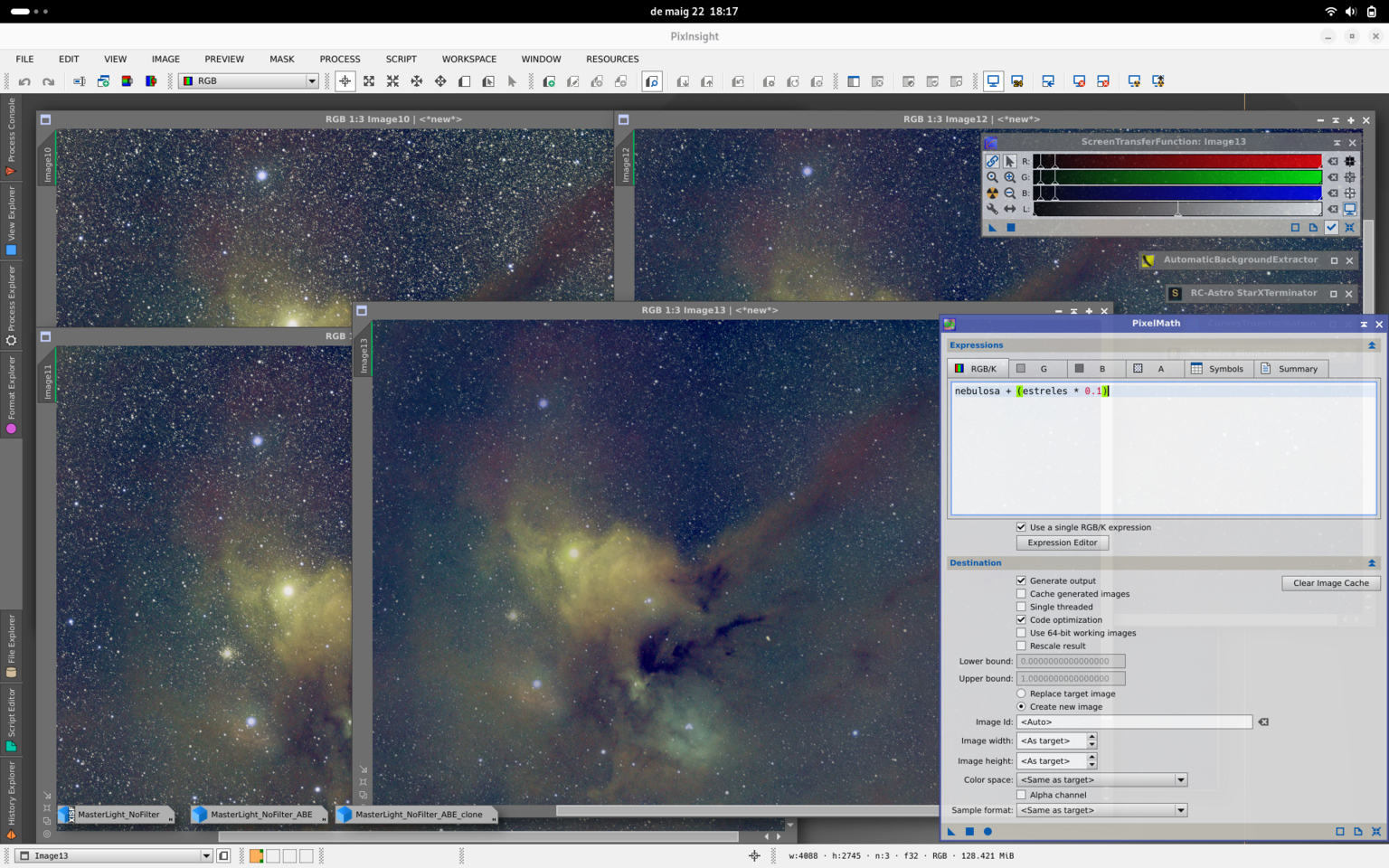Viewport: 1389px width, 868px height.
Task: Click the Clear Image Cache button
Action: [1331, 583]
